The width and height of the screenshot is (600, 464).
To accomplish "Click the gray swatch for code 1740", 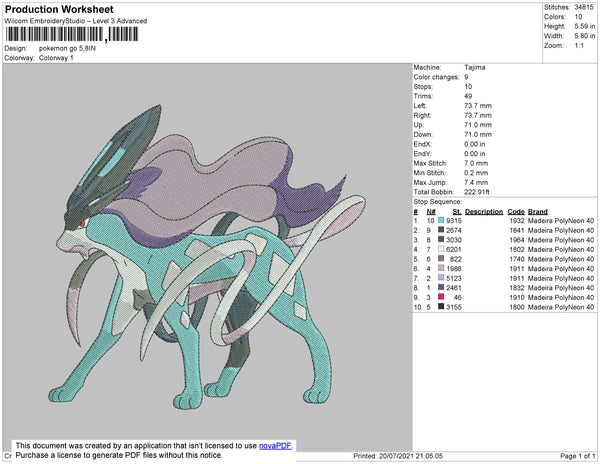I will coord(441,259).
